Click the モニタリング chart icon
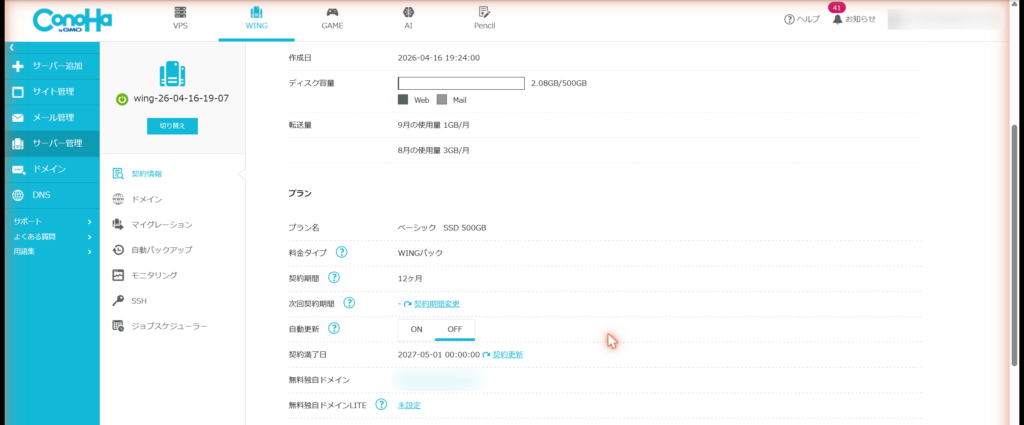Viewport: 1024px width, 425px height. click(x=118, y=275)
